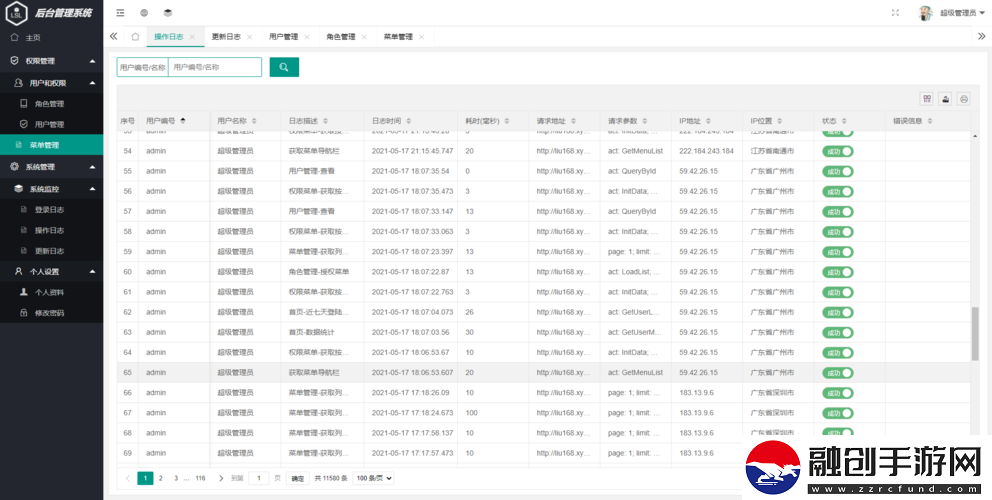Image resolution: width=992 pixels, height=500 pixels.
Task: Go to page 3
Action: (176, 478)
